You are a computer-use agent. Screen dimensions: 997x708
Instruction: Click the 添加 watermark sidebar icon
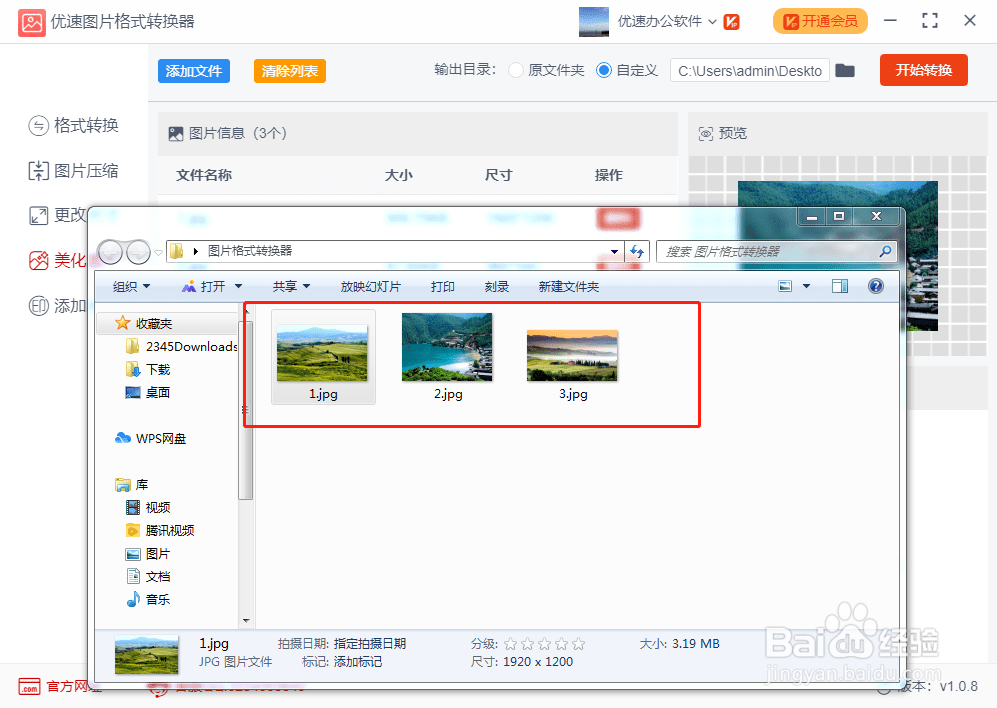[38, 305]
